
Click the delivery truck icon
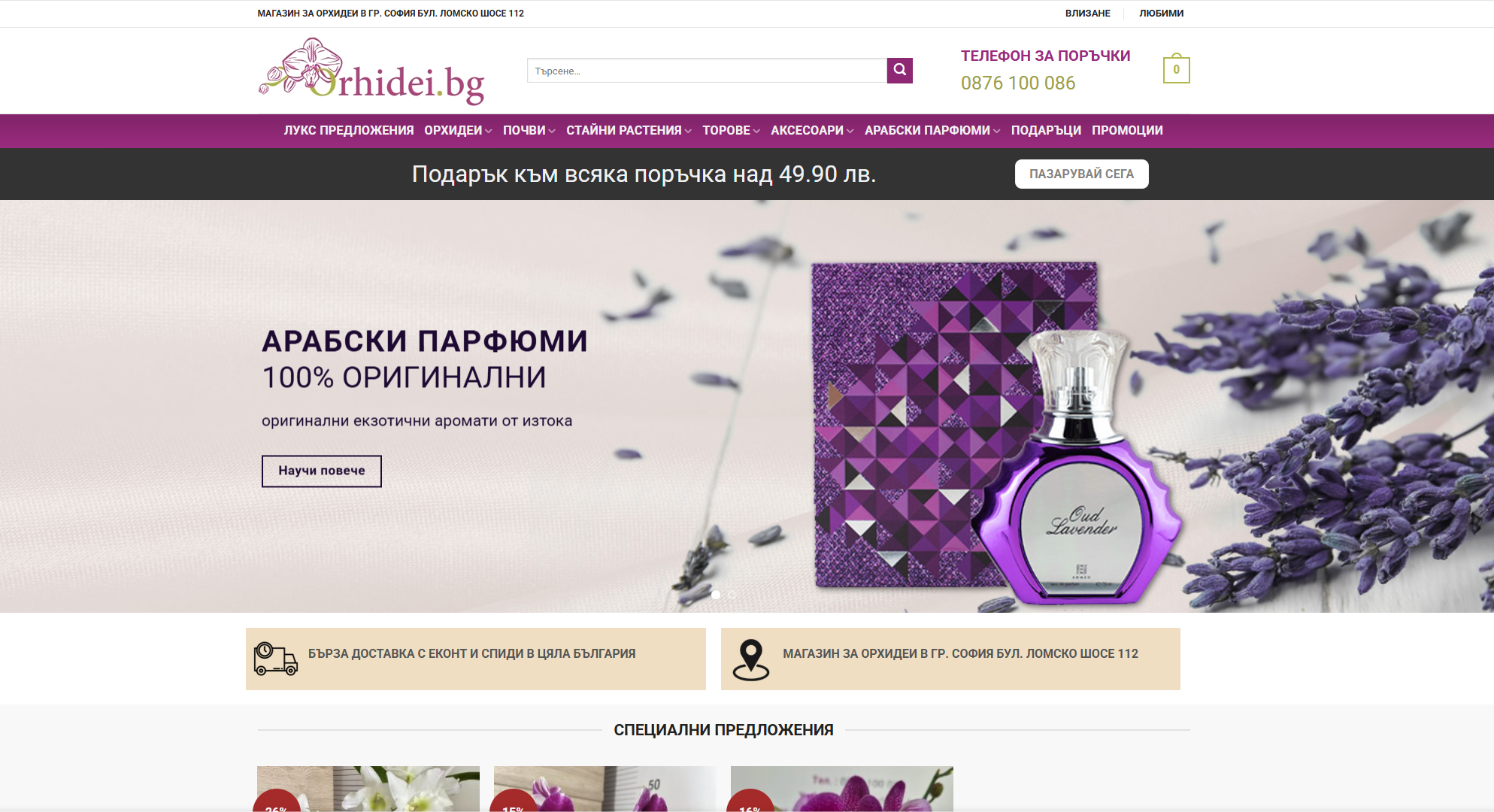click(275, 659)
